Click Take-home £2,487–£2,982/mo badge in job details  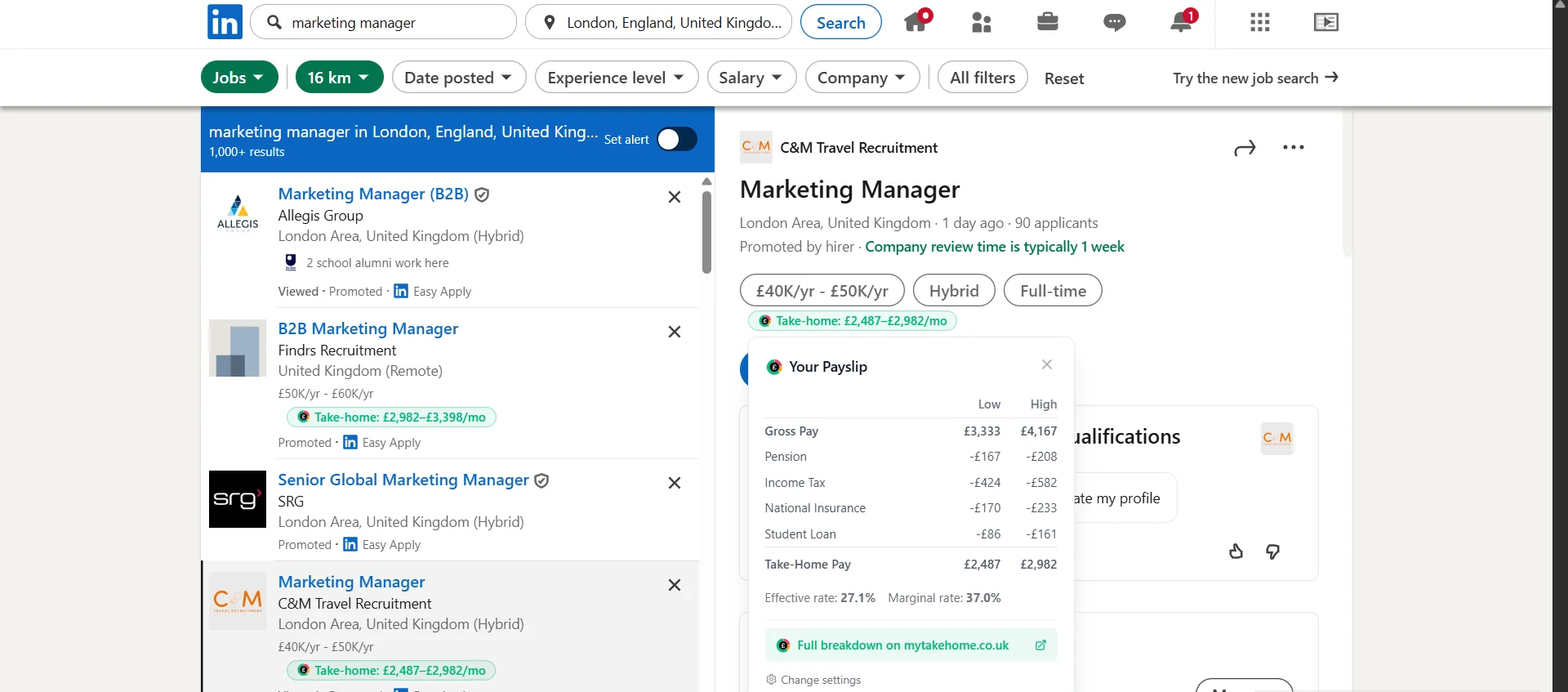pos(853,321)
